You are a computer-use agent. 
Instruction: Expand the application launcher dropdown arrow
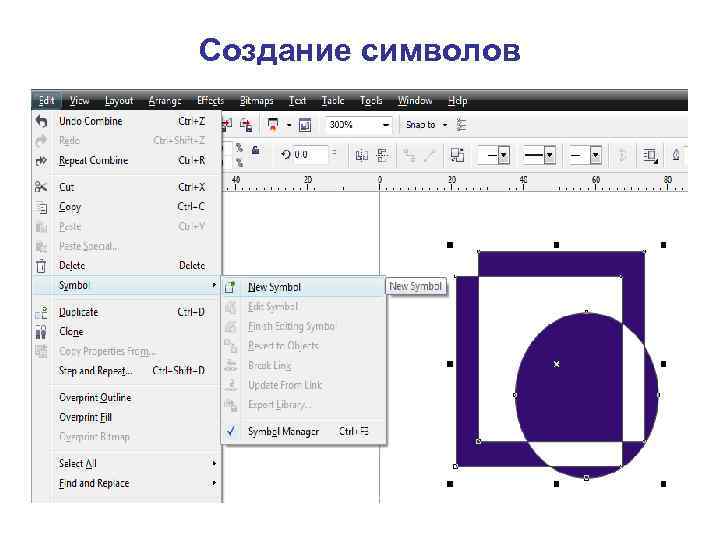click(289, 125)
